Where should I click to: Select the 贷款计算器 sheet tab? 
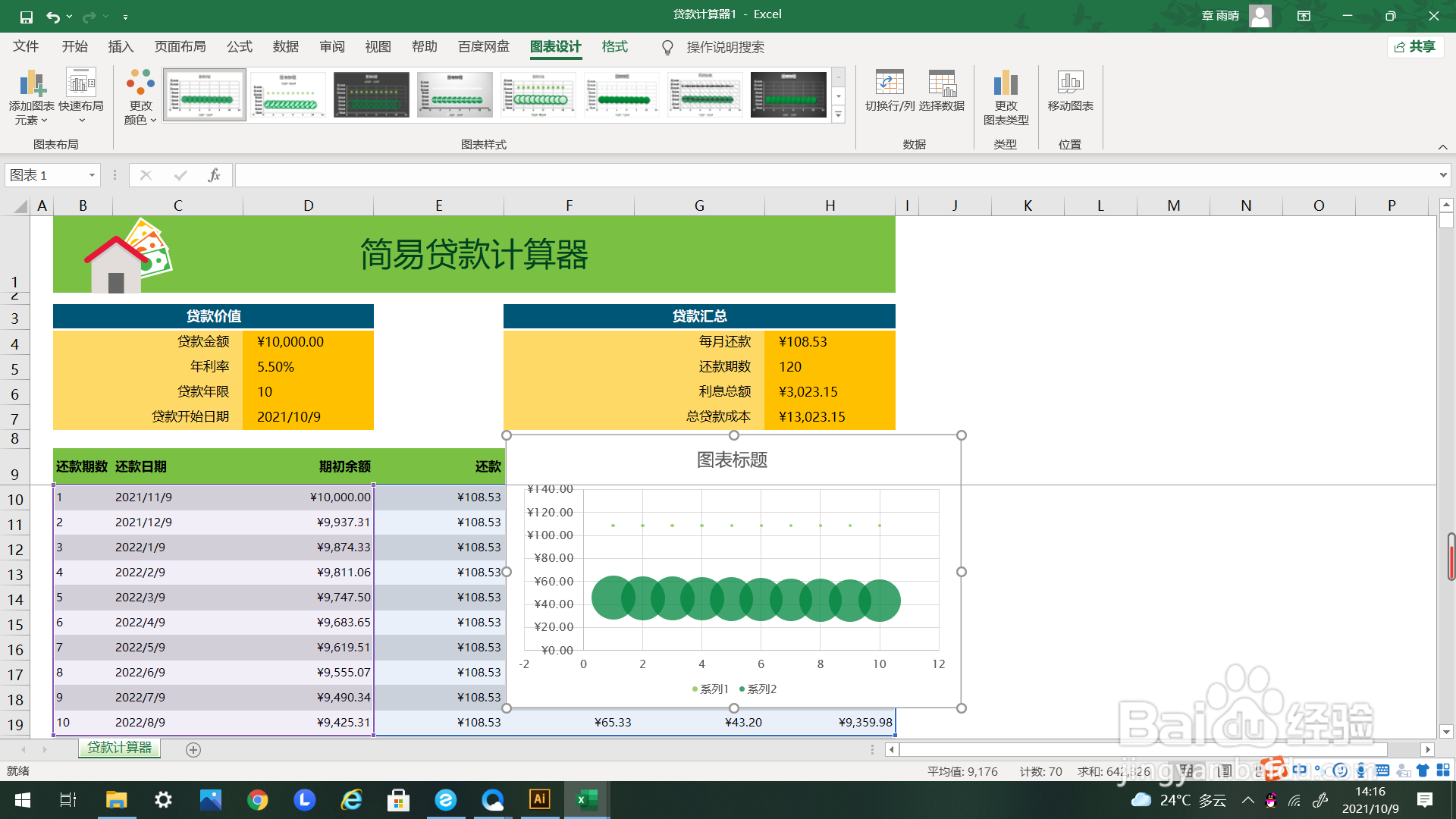click(119, 748)
